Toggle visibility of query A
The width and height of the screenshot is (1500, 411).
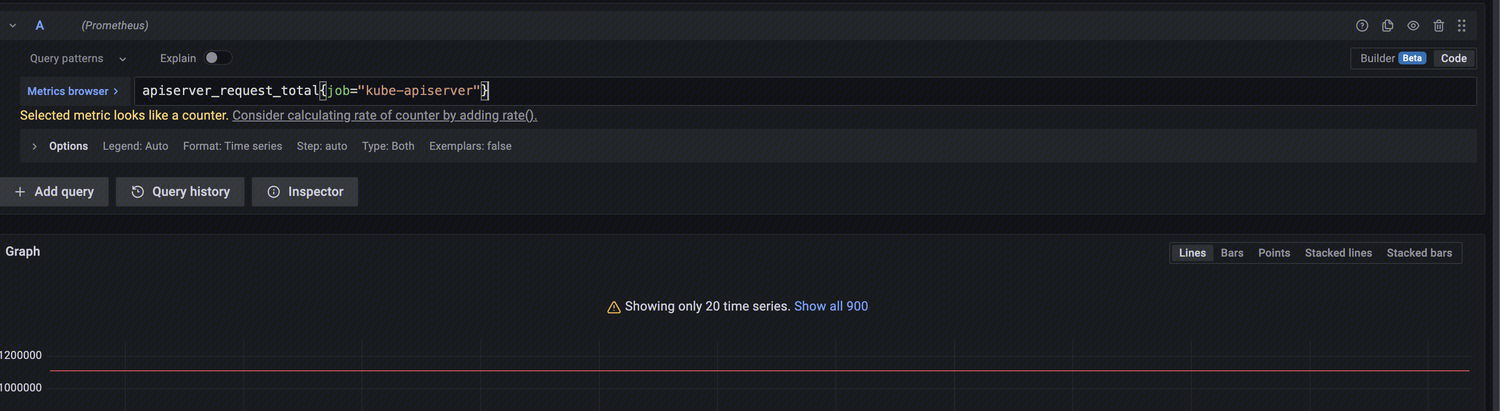(x=1413, y=26)
